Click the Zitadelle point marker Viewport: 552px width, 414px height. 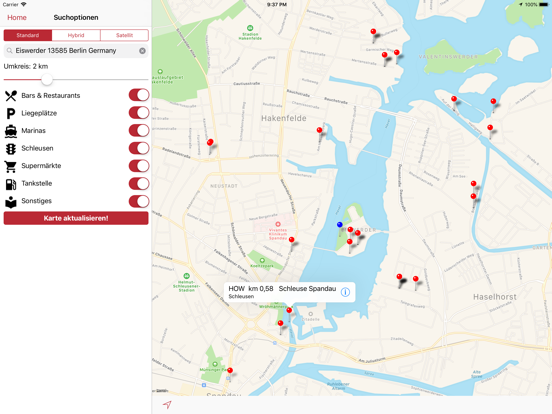pyautogui.click(x=310, y=314)
